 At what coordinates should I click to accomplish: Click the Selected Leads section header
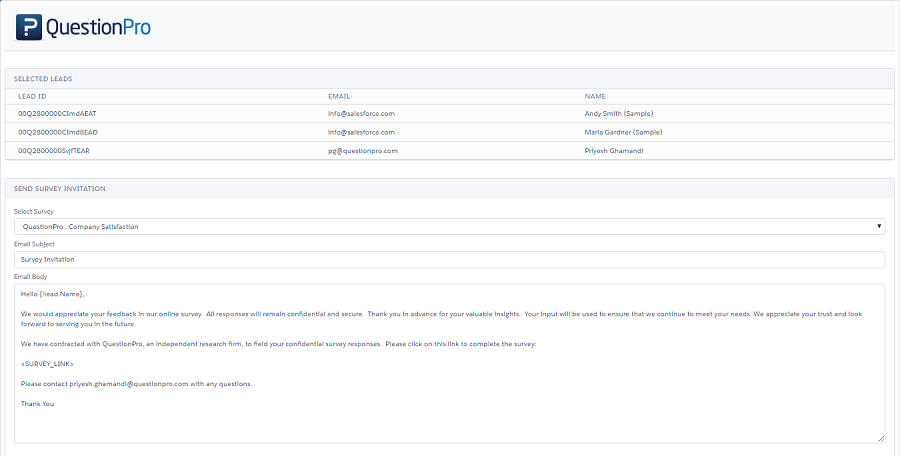tap(43, 78)
